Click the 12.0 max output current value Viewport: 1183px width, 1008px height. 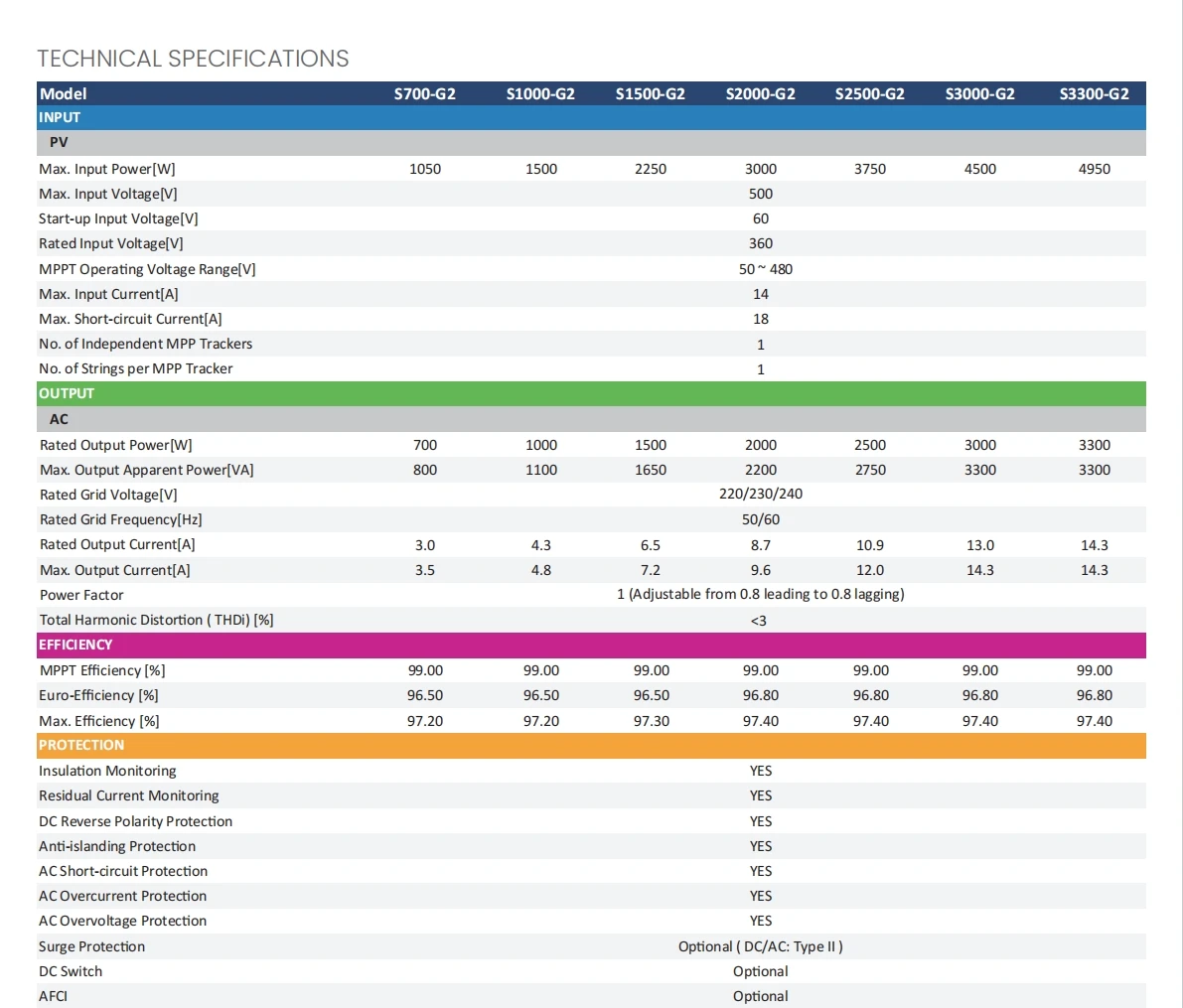[870, 570]
